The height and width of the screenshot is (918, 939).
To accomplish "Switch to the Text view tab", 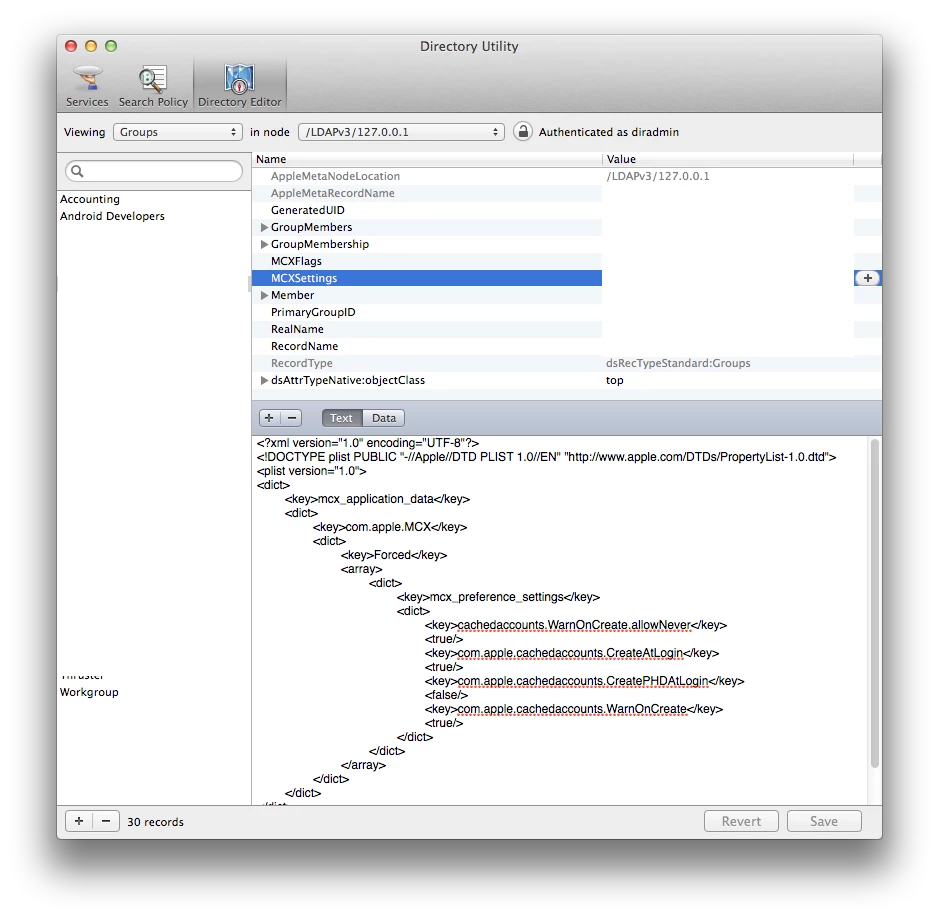I will pos(341,418).
